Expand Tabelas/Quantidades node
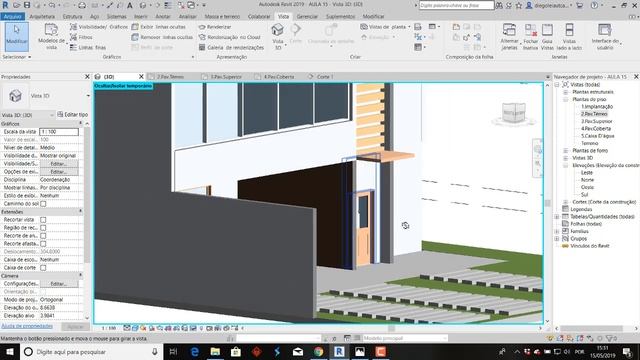The width and height of the screenshot is (640, 360). click(x=557, y=217)
